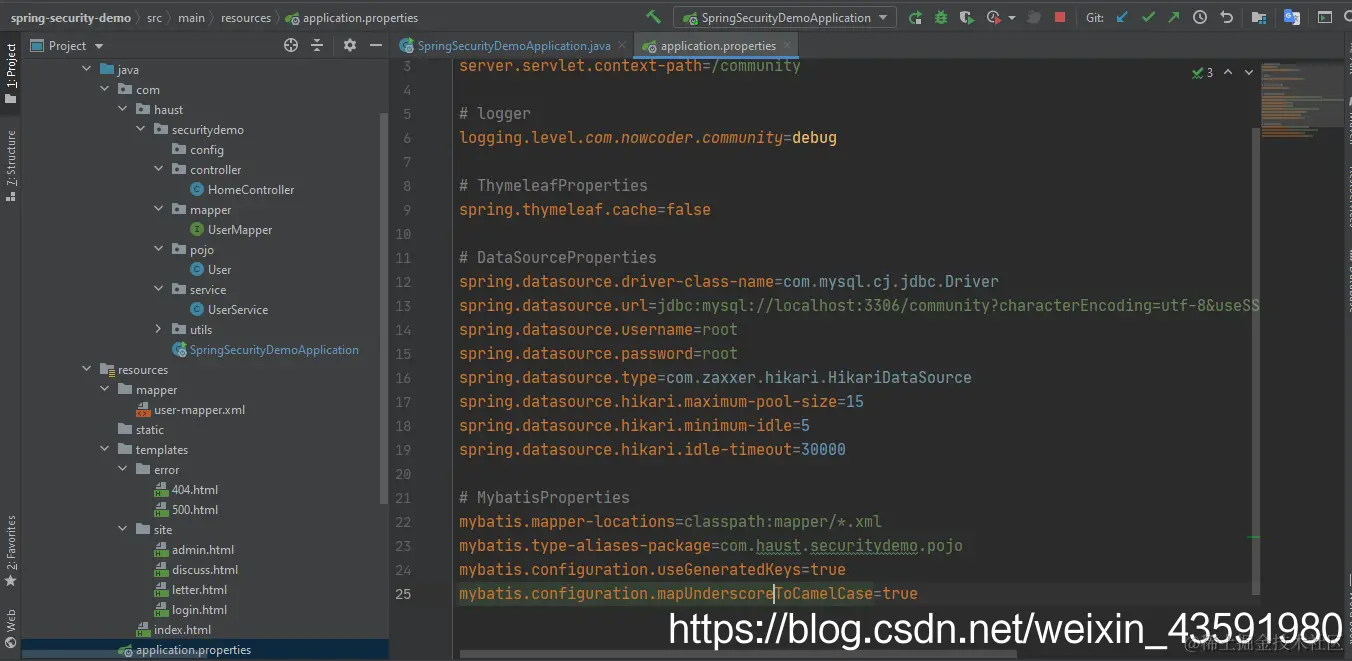Select admin.html file
This screenshot has width=1352, height=661.
[x=194, y=549]
